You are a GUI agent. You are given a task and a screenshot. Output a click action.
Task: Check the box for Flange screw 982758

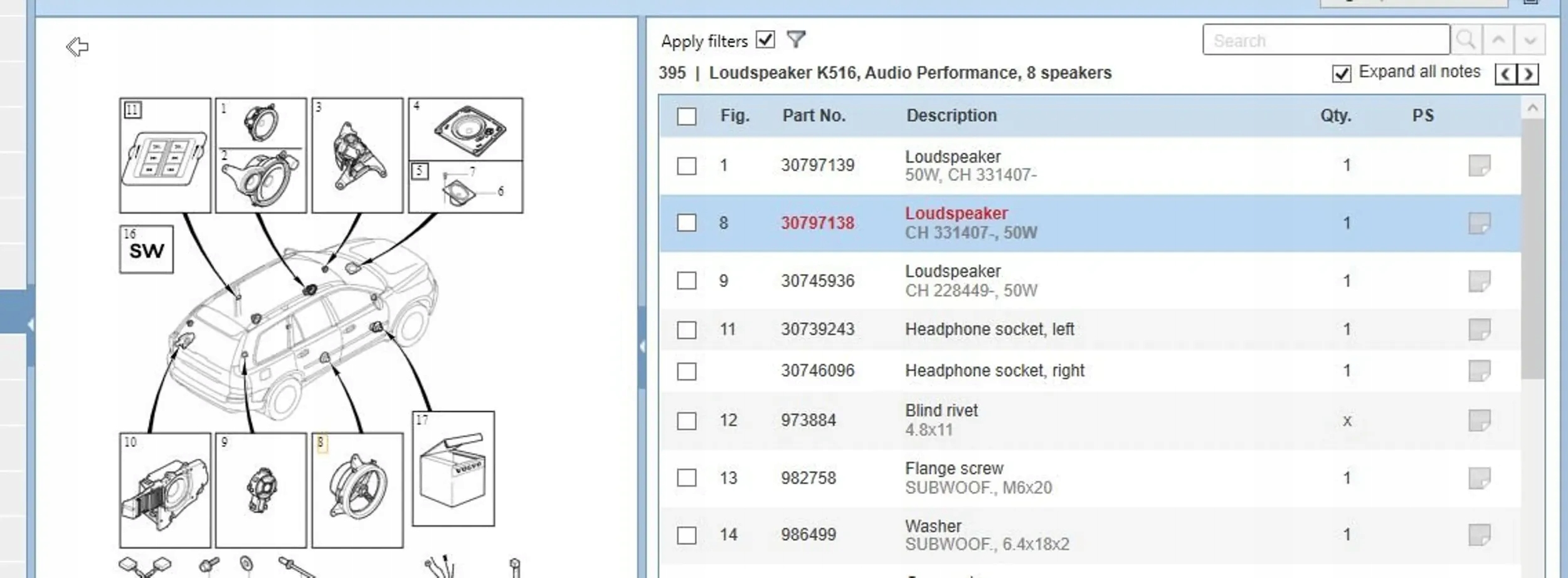(687, 478)
